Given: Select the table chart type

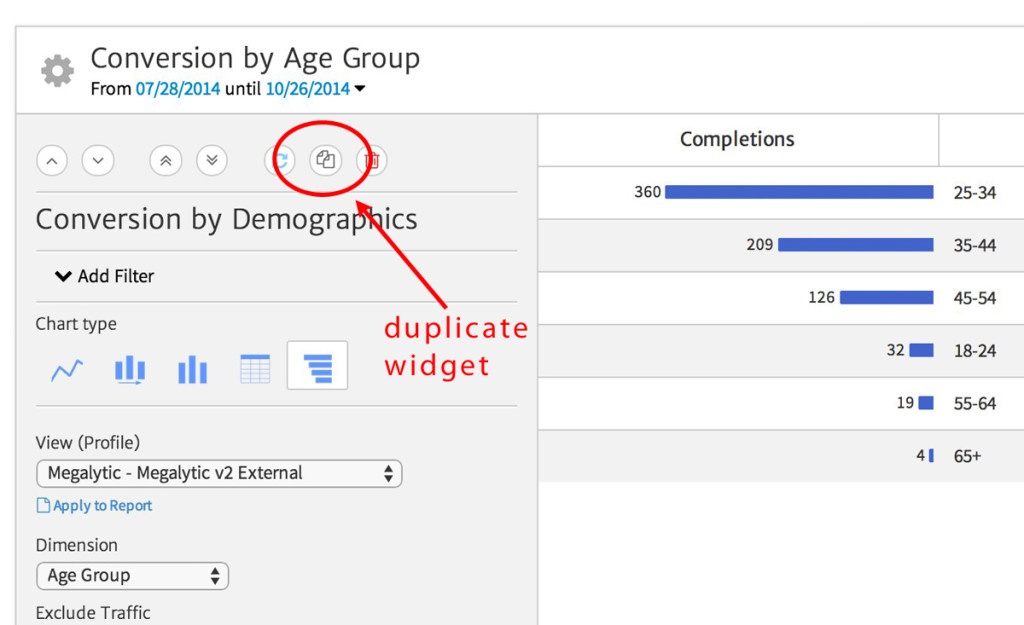Looking at the screenshot, I should click(x=255, y=369).
